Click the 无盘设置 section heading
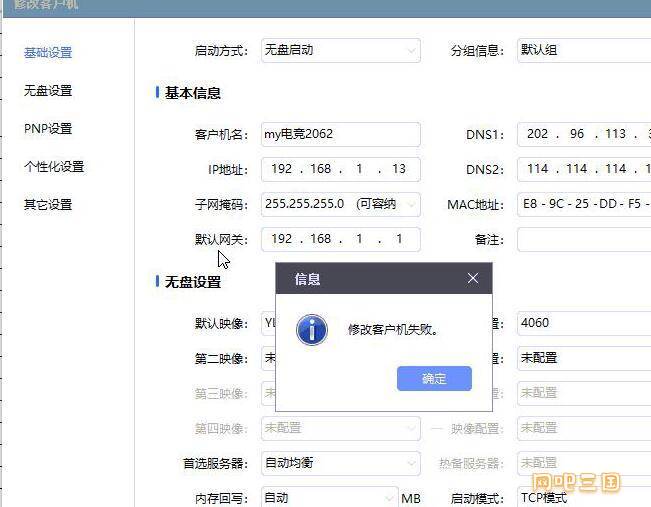Viewport: 651px width, 507px height. point(193,282)
